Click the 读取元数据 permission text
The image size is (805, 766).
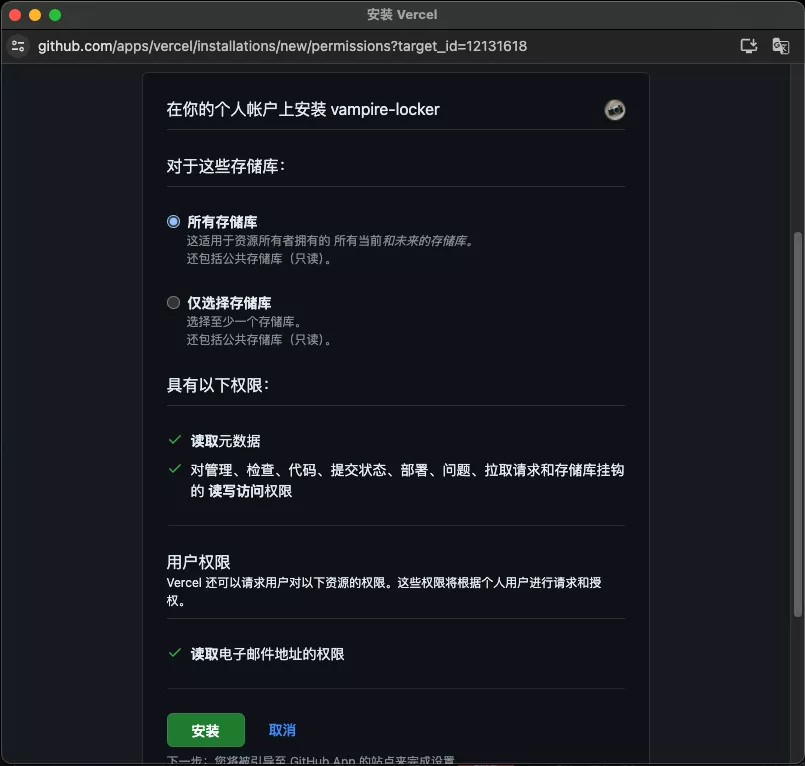(x=225, y=441)
